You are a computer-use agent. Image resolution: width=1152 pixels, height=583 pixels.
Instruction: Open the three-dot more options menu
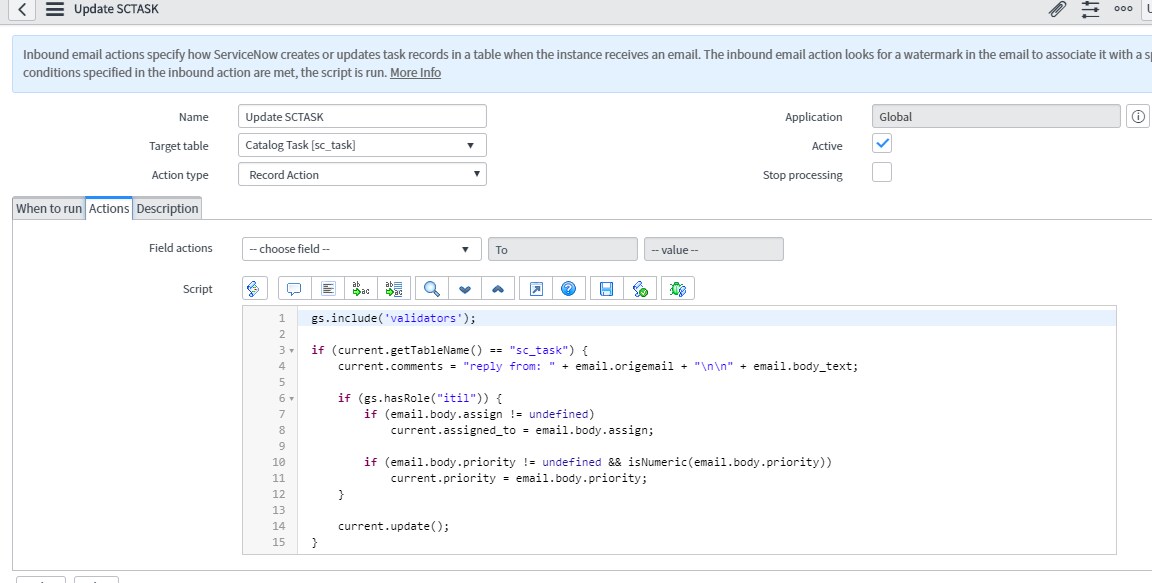(1123, 10)
